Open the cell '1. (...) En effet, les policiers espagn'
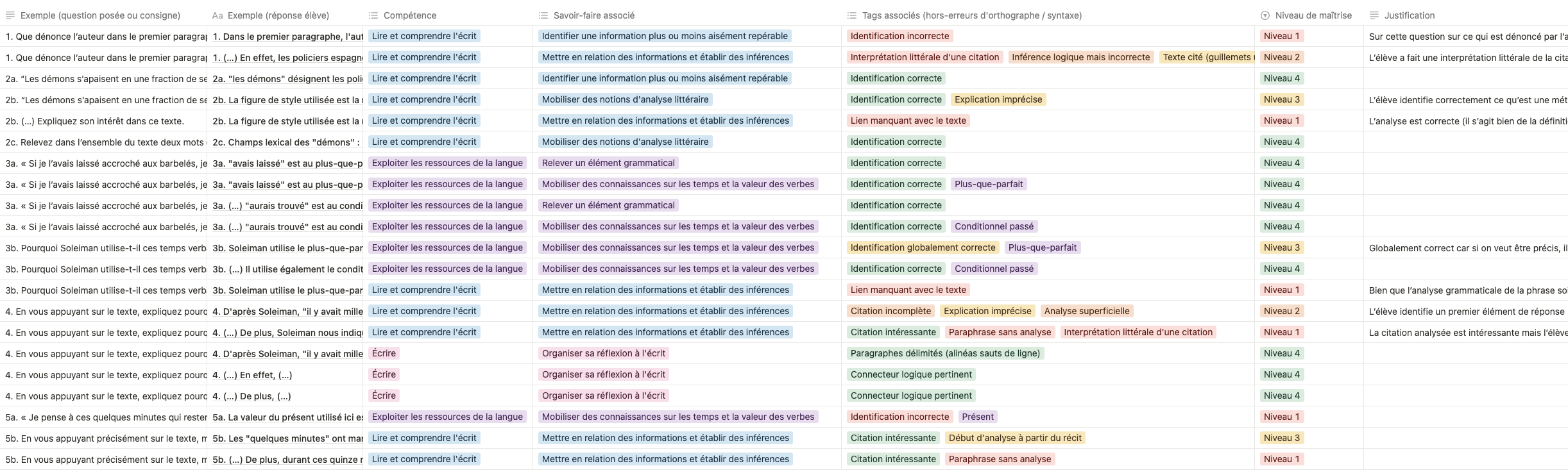 tap(285, 58)
